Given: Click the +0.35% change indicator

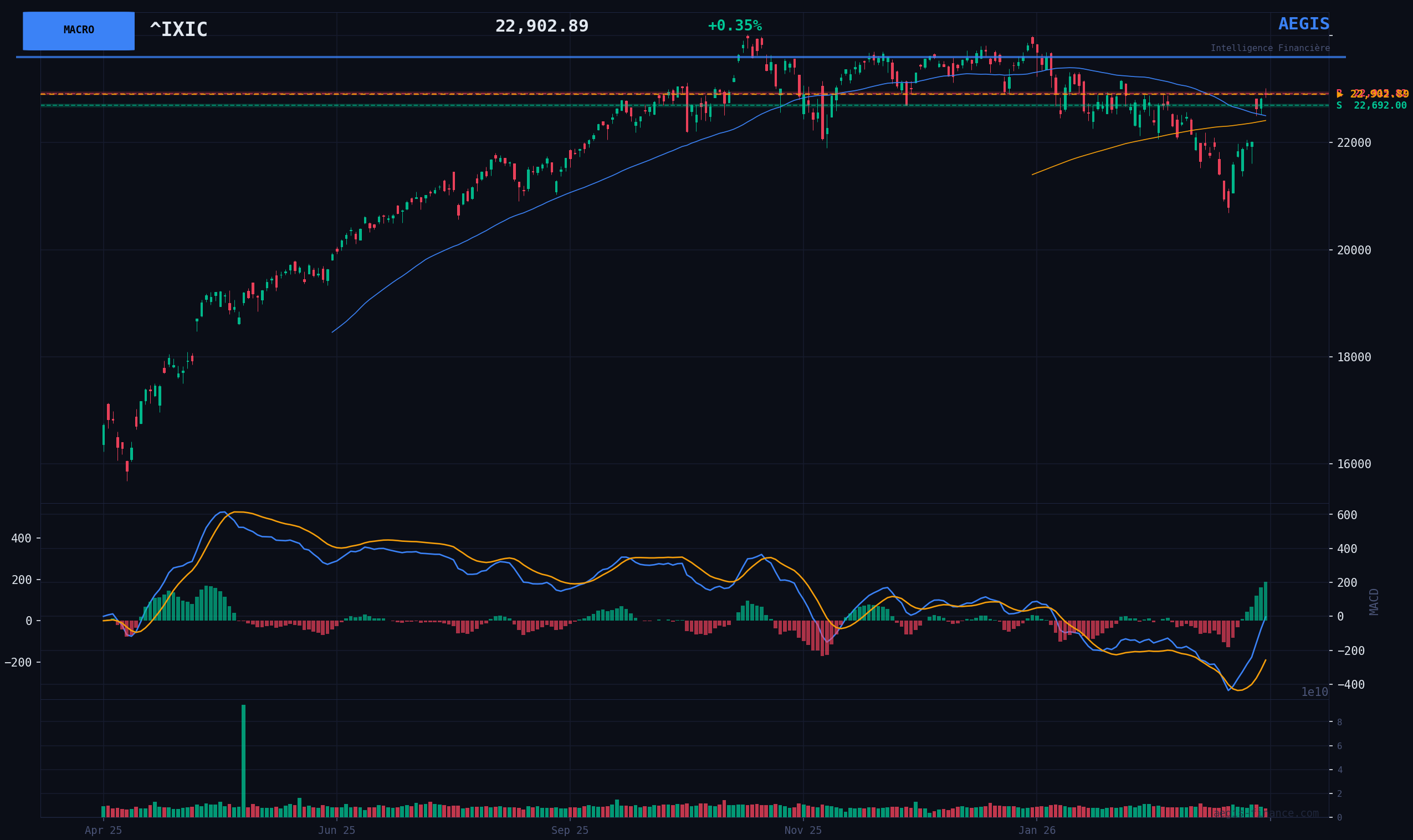Looking at the screenshot, I should (x=735, y=26).
